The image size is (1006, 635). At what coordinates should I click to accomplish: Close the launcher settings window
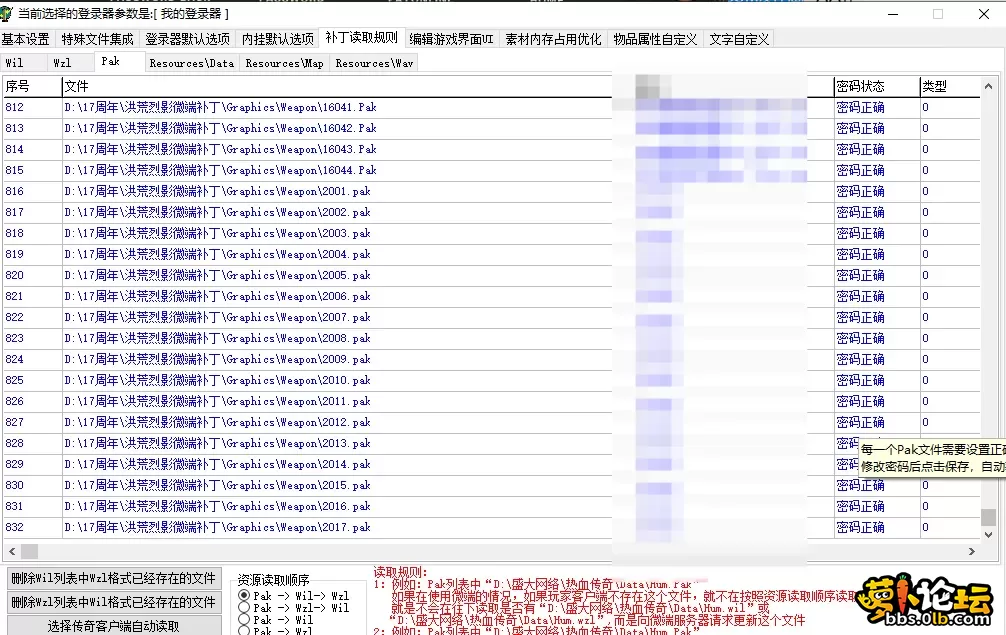tap(984, 14)
